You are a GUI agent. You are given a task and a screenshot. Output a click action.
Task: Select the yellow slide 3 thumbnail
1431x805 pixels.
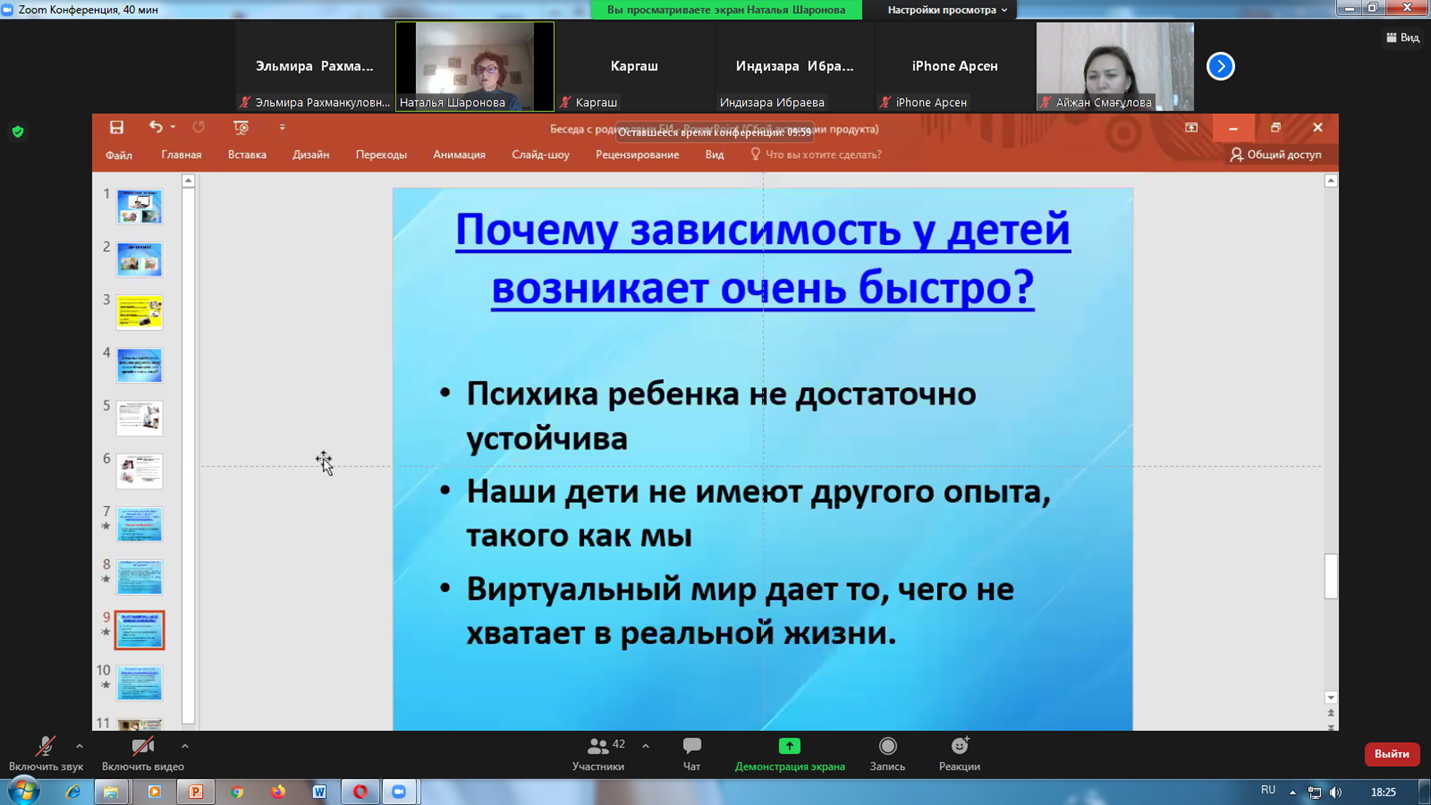pyautogui.click(x=139, y=312)
